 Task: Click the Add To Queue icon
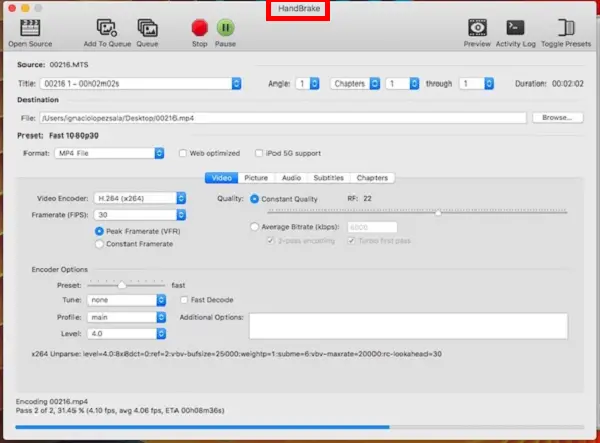[107, 28]
